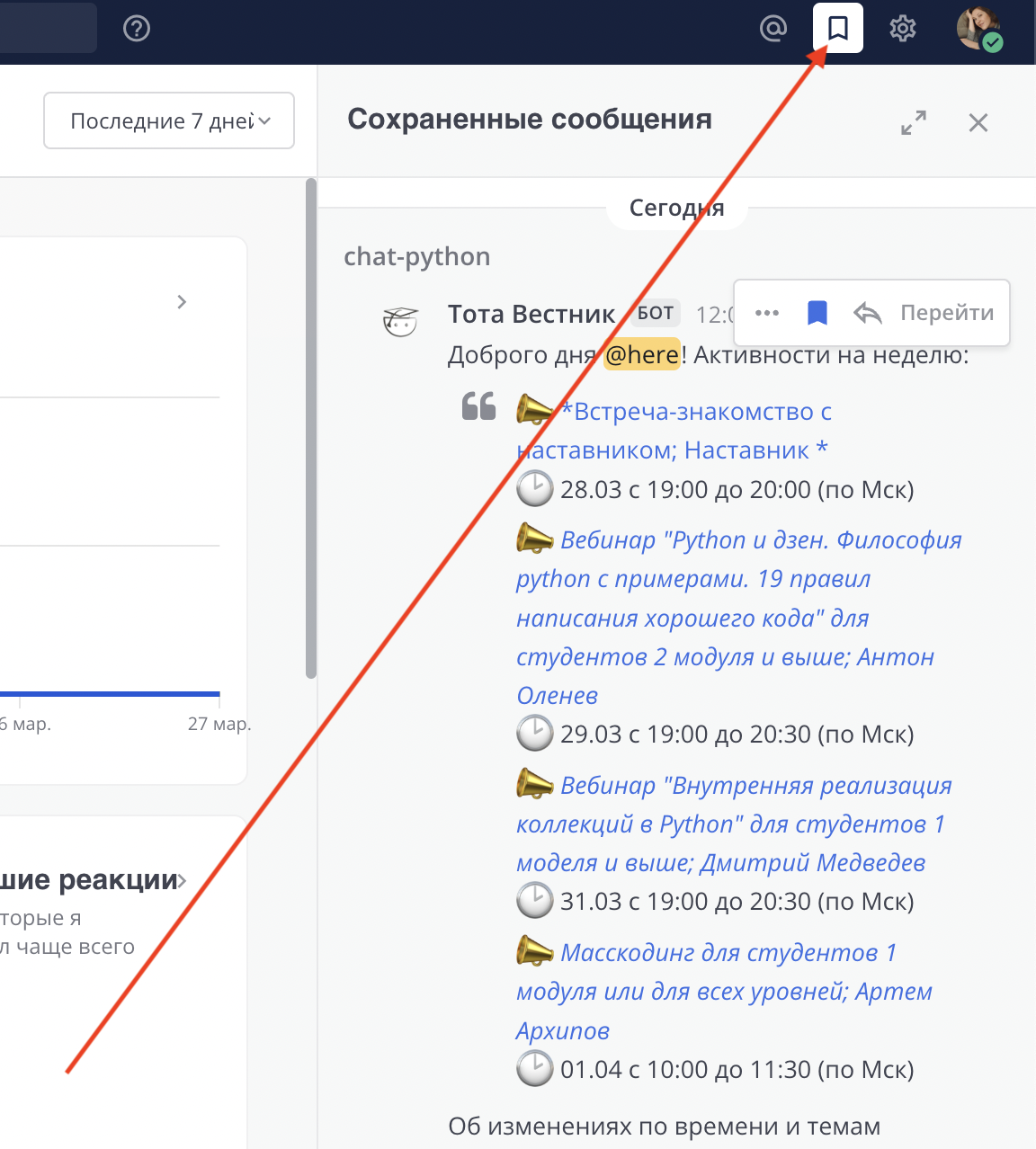
Task: Close the saved messages panel
Action: 978,123
